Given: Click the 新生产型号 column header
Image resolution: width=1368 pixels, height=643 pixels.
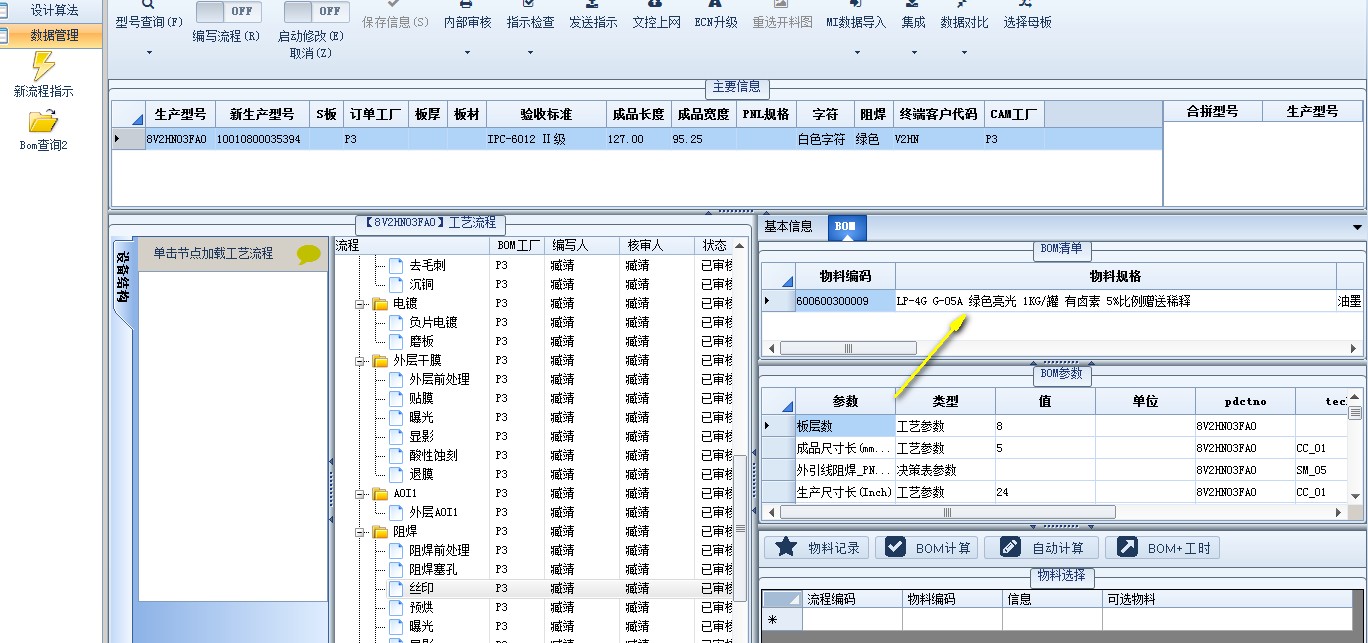Looking at the screenshot, I should coord(262,114).
